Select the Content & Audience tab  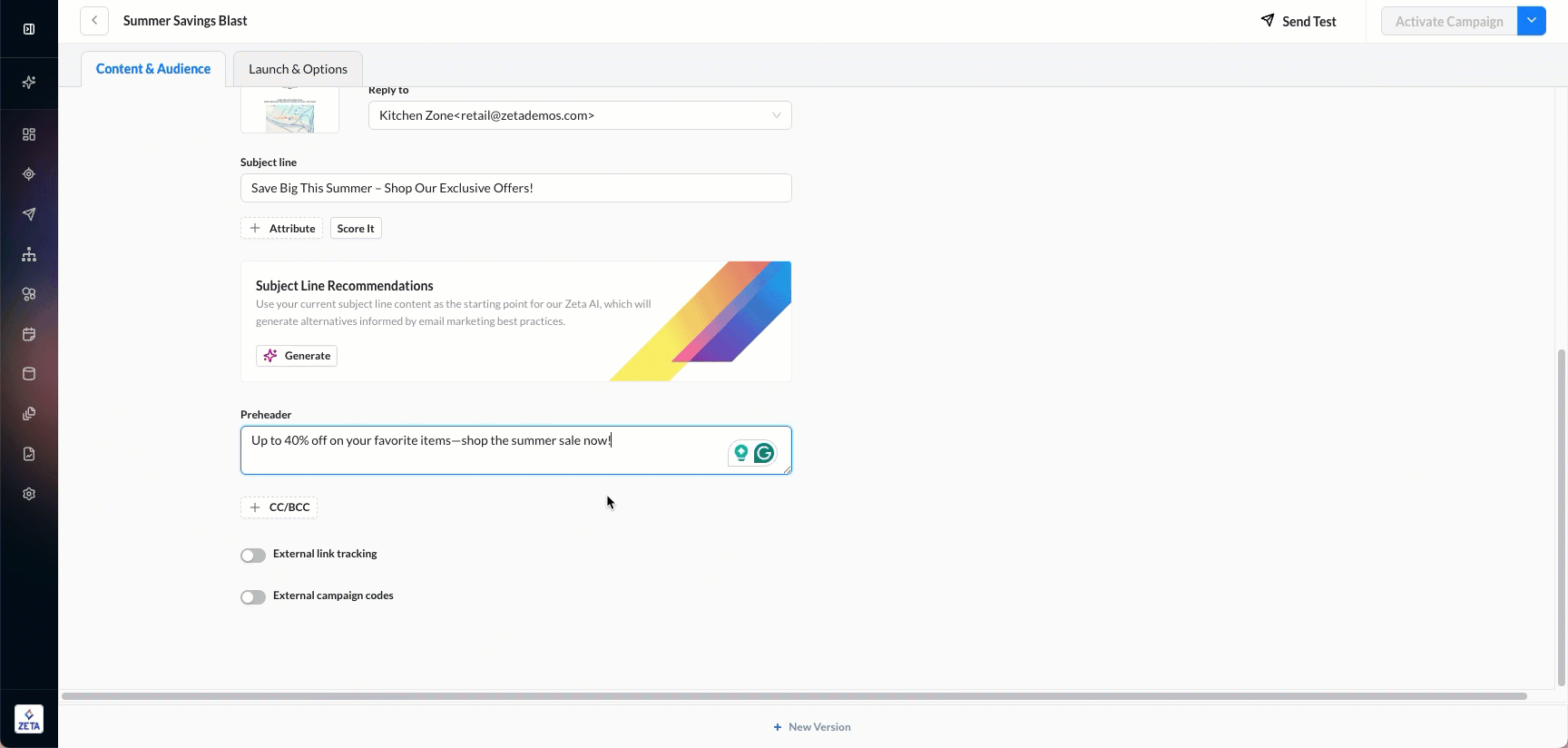[153, 69]
